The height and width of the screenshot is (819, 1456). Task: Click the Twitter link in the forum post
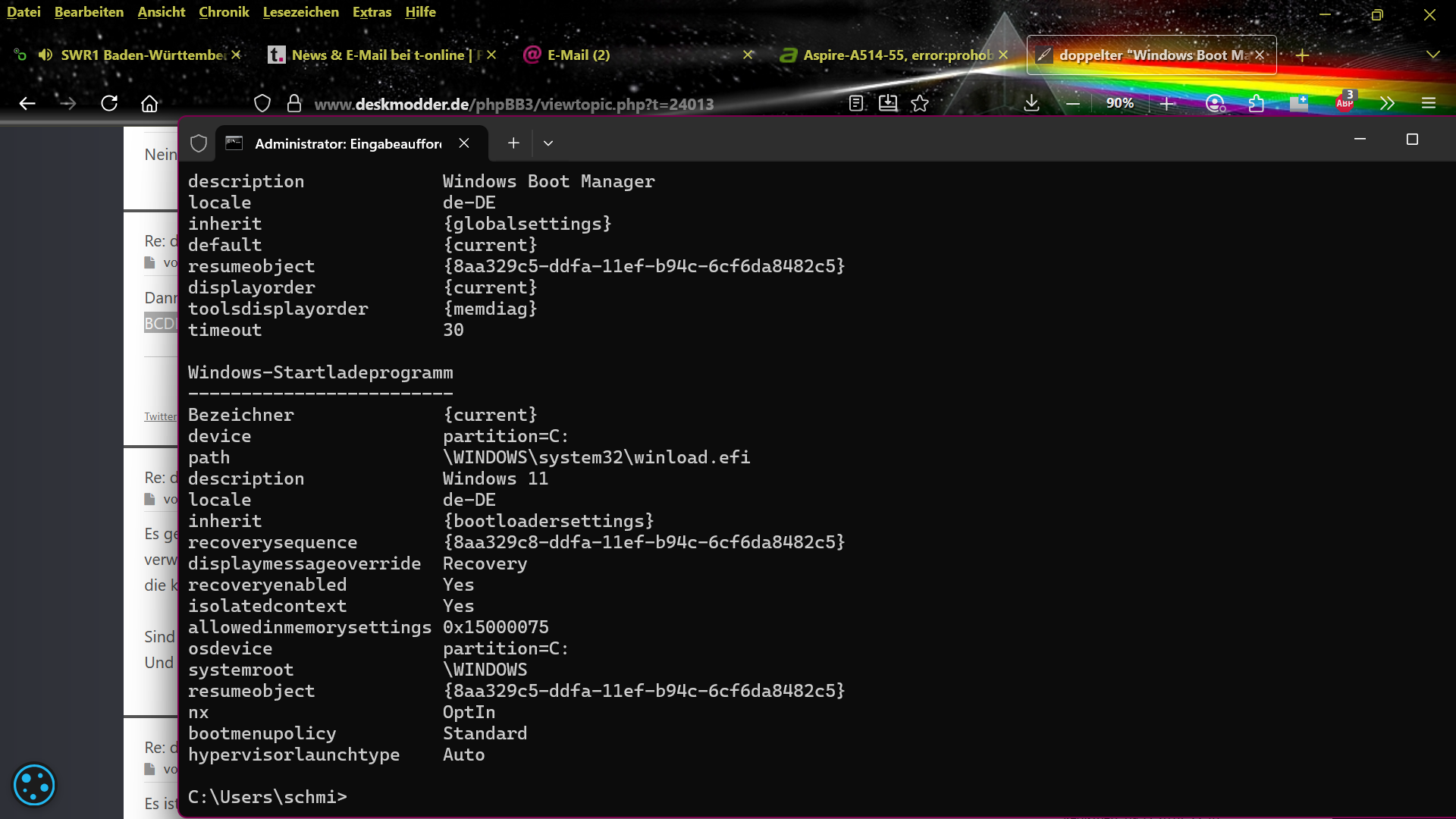(x=160, y=416)
